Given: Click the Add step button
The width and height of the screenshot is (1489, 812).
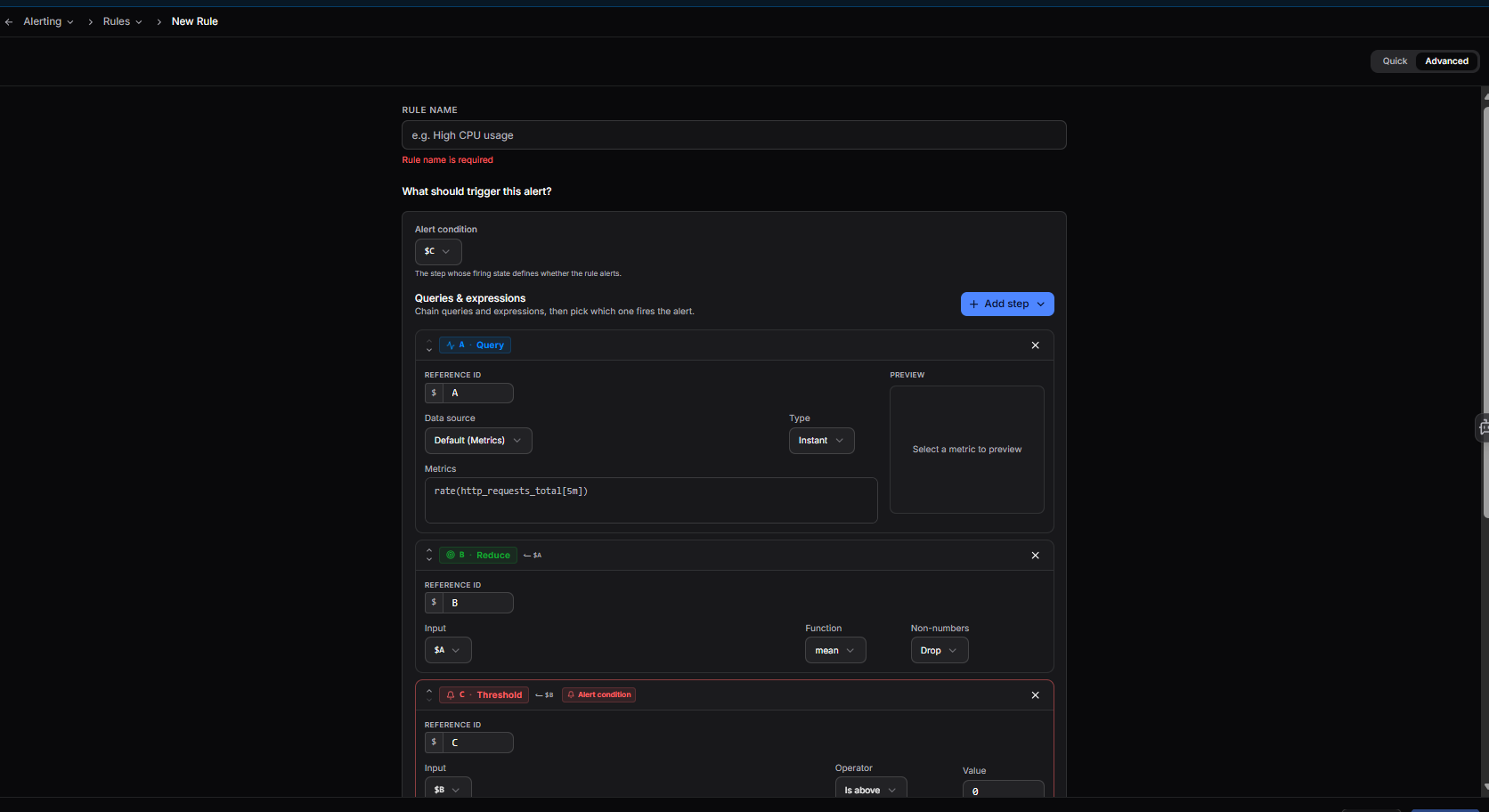Looking at the screenshot, I should point(1007,304).
